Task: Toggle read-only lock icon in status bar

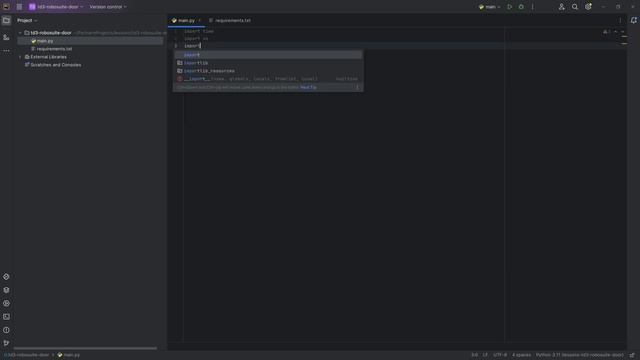Action: click(x=632, y=355)
